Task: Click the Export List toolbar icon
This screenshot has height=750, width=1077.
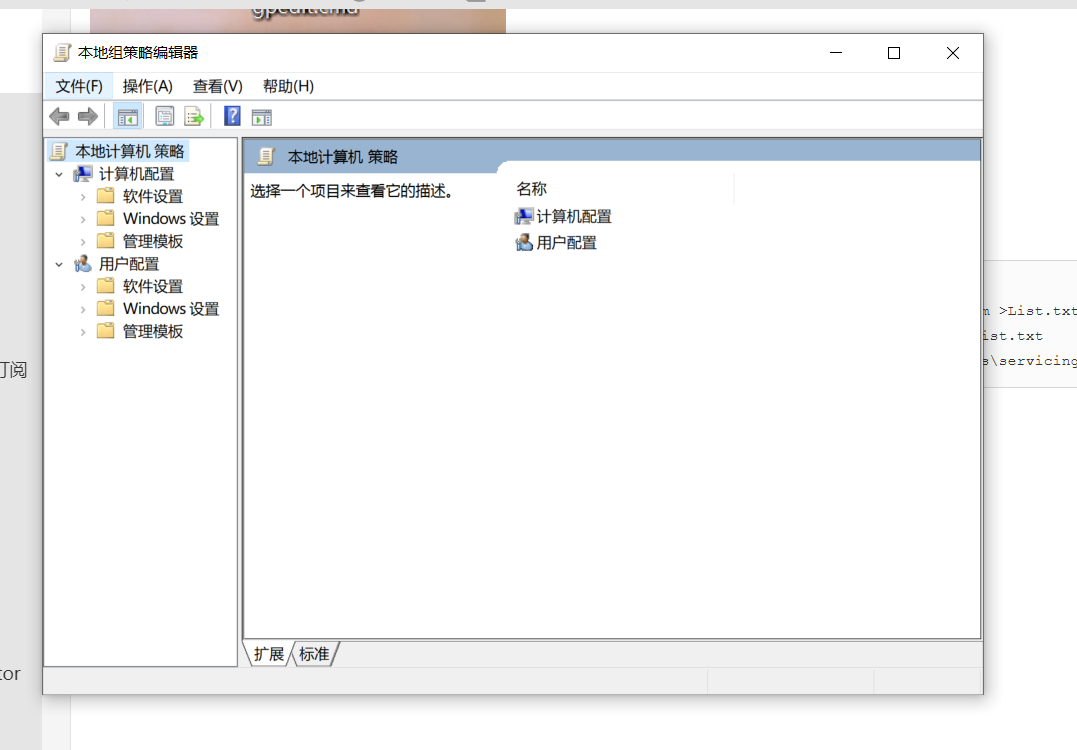Action: (x=194, y=117)
